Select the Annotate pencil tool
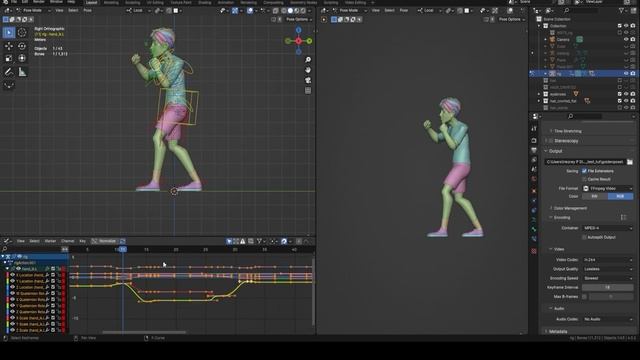The image size is (640, 360). (x=9, y=72)
